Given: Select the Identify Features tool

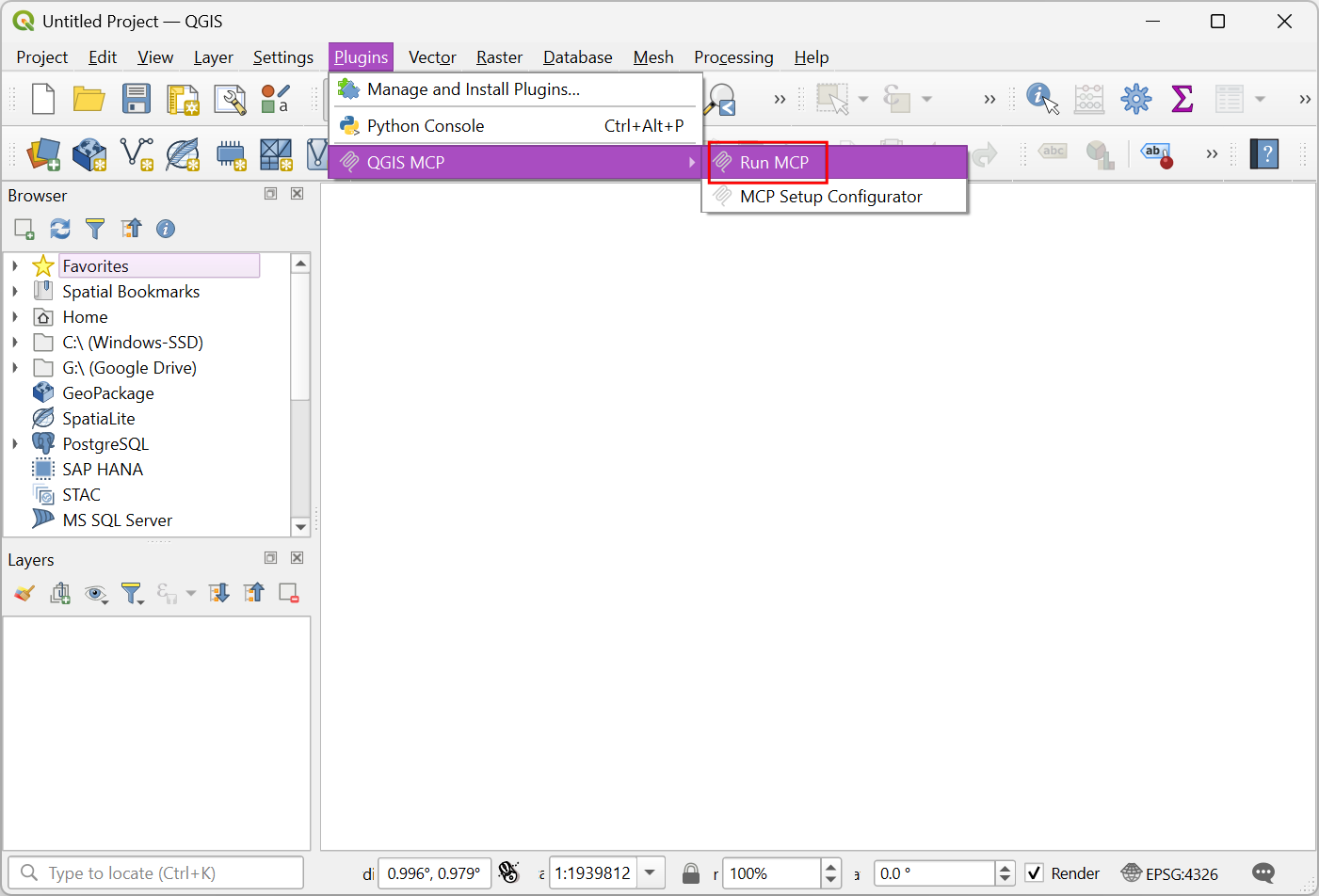Looking at the screenshot, I should (1042, 98).
